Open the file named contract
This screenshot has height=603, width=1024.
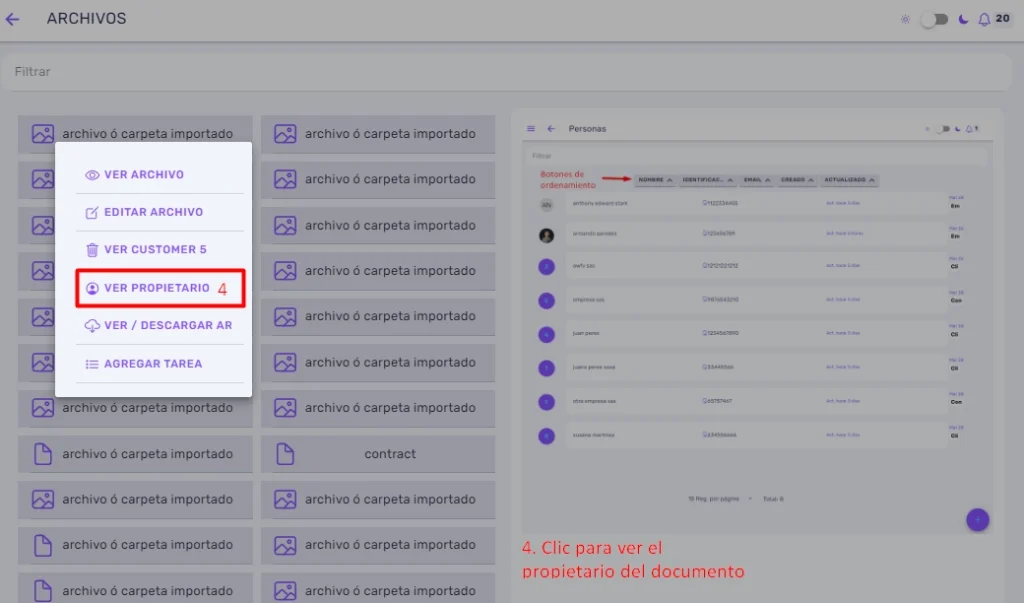click(x=378, y=453)
